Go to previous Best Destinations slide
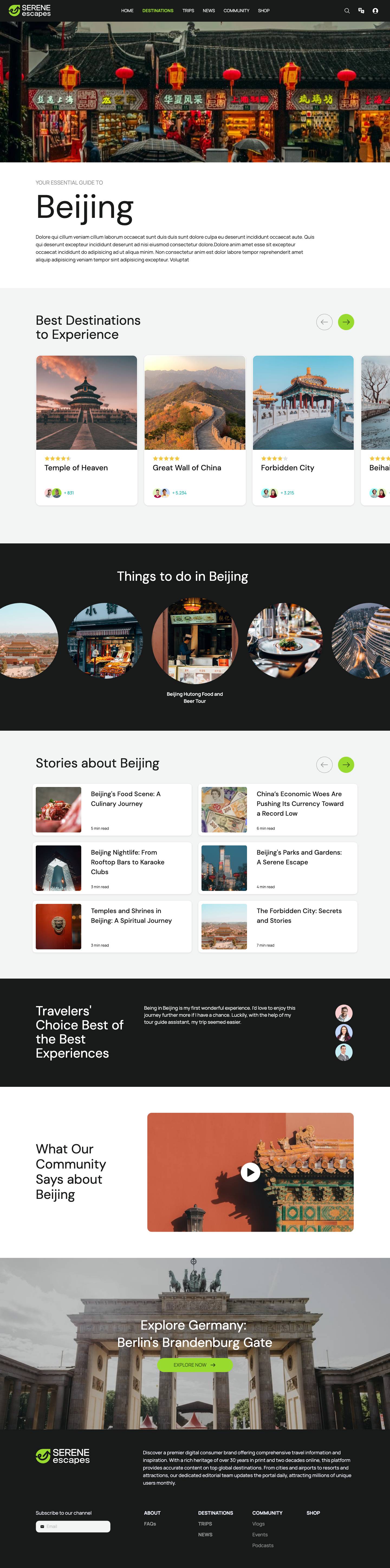The height and width of the screenshot is (1568, 390). 324,322
